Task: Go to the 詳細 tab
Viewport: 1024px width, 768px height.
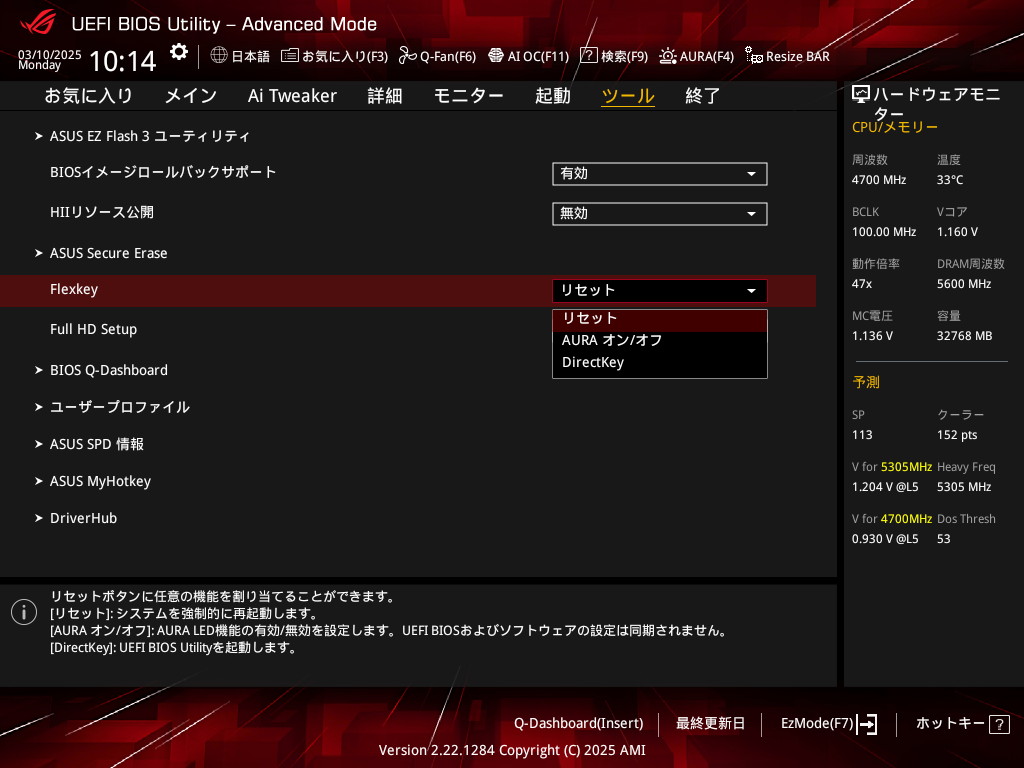Action: pyautogui.click(x=385, y=96)
